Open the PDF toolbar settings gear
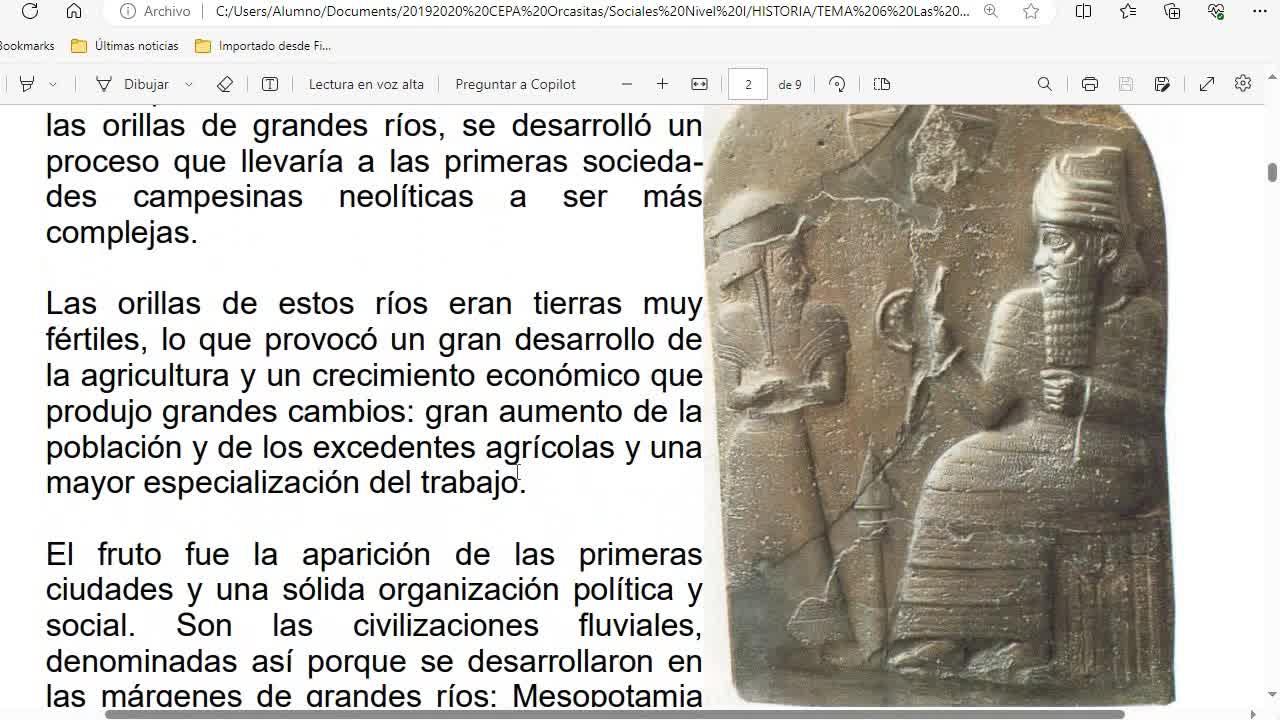This screenshot has width=1280, height=720. [x=1243, y=84]
